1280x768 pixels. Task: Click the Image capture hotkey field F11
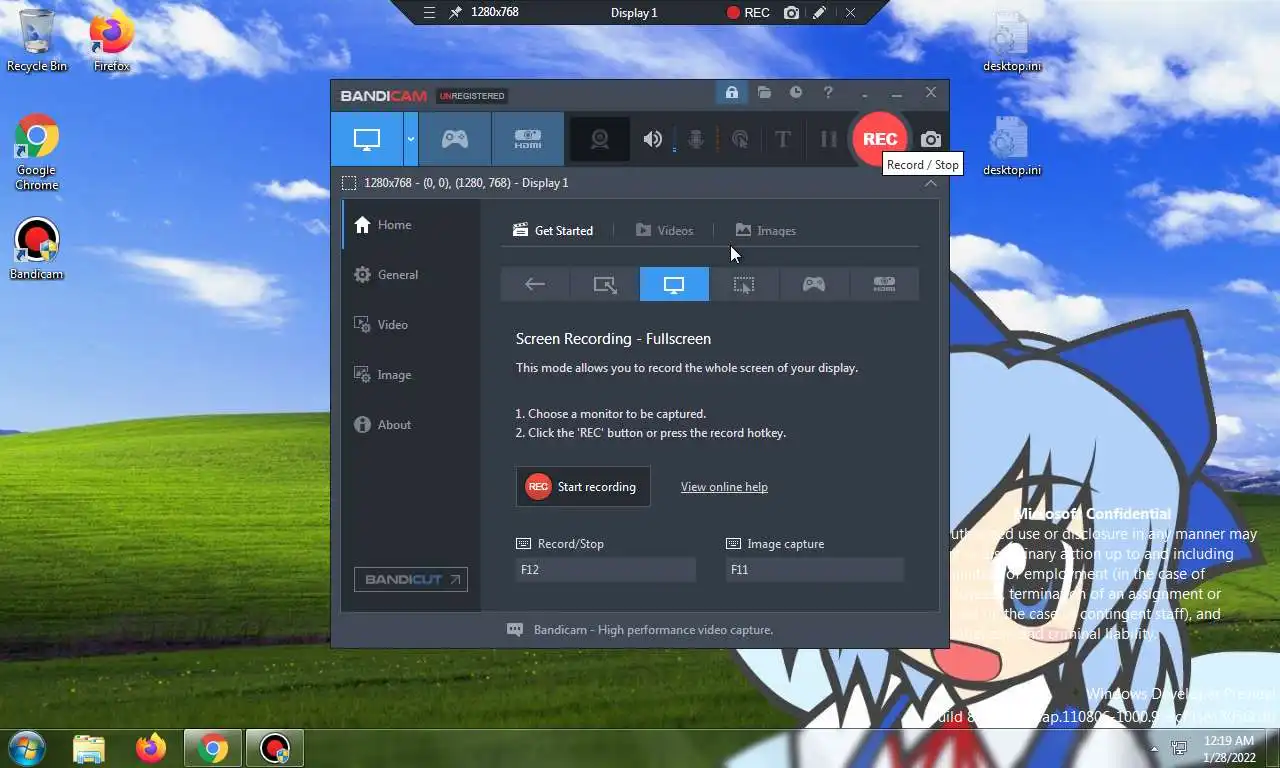click(815, 570)
